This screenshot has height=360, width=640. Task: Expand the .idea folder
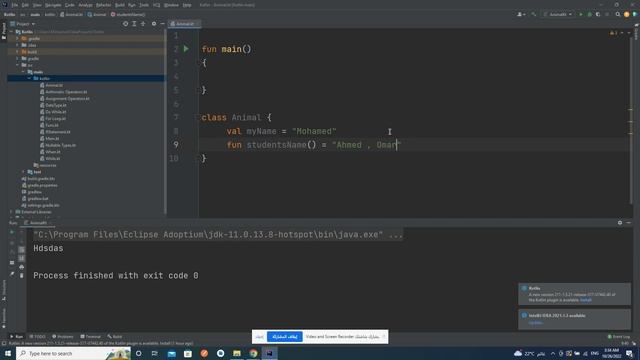[18, 45]
